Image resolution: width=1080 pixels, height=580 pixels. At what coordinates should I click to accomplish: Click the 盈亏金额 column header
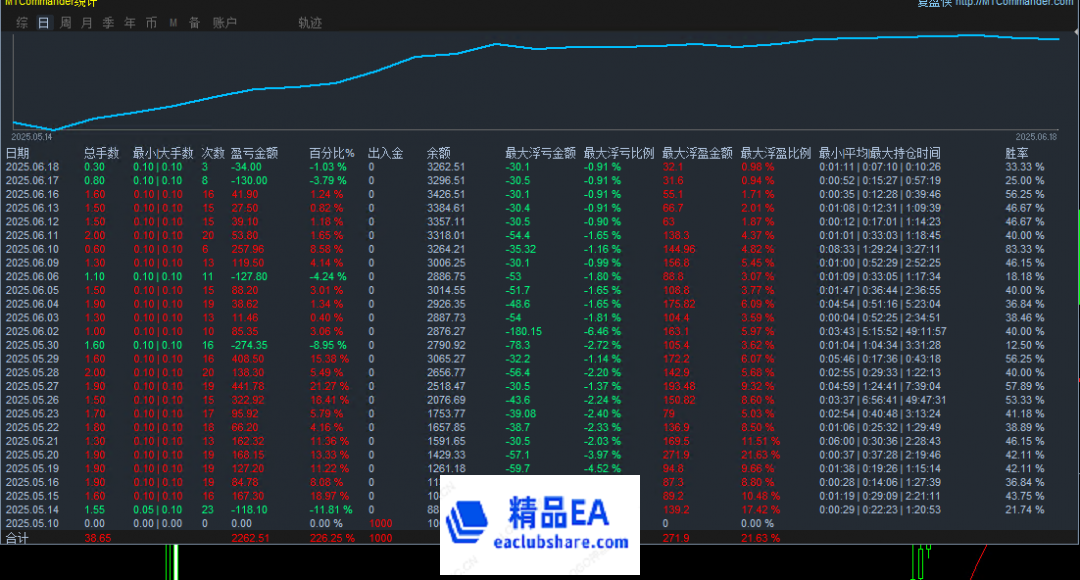click(254, 153)
